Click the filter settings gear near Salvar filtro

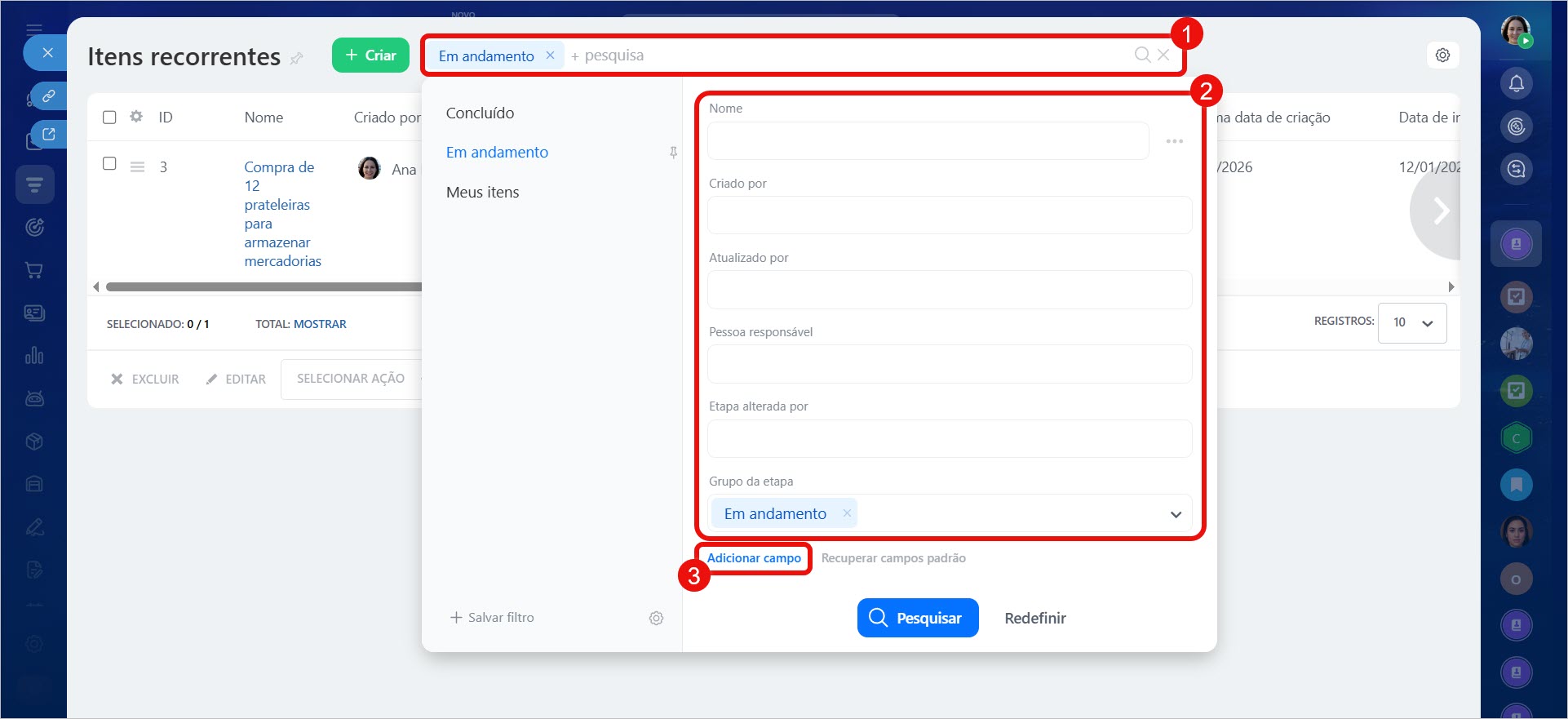click(656, 618)
